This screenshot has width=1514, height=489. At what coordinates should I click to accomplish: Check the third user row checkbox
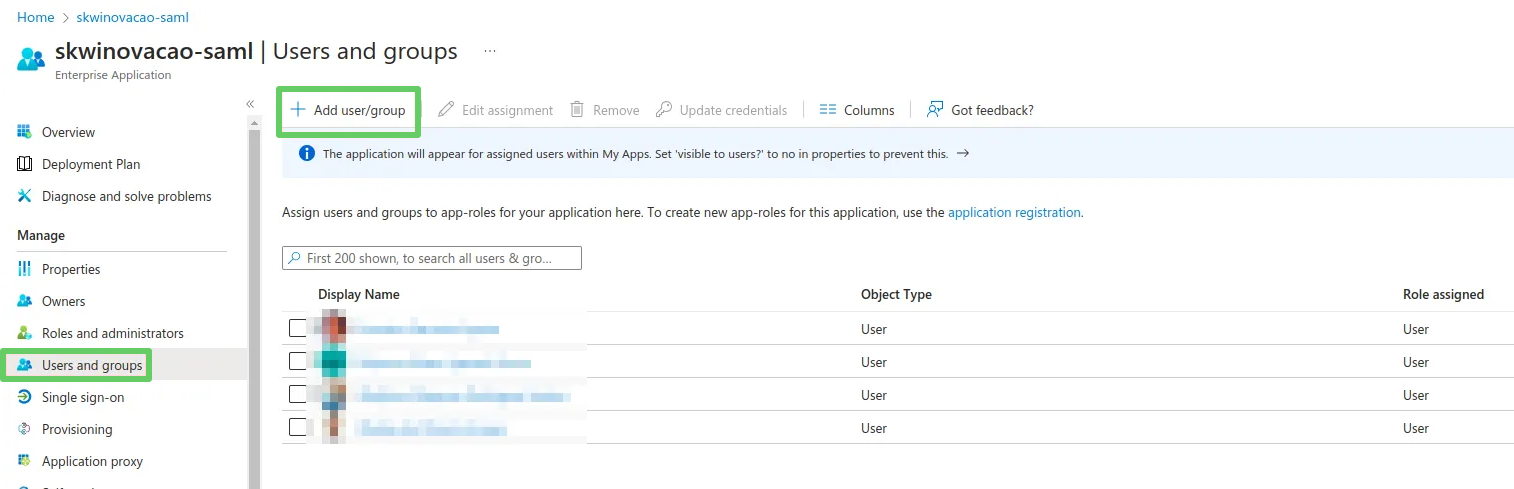[298, 394]
